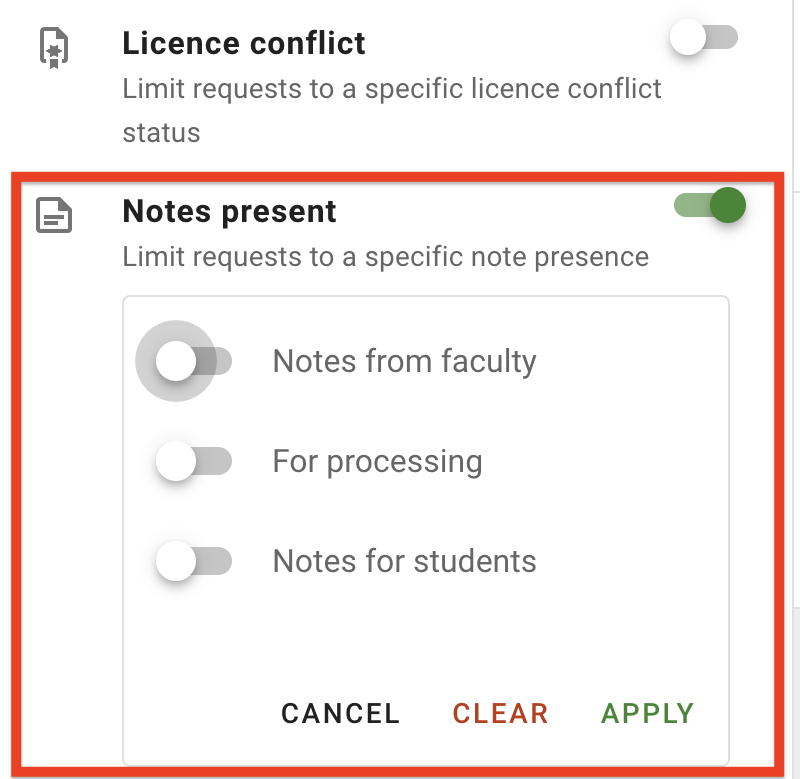The width and height of the screenshot is (800, 779).
Task: Activate the Notes for students switch
Action: click(193, 561)
